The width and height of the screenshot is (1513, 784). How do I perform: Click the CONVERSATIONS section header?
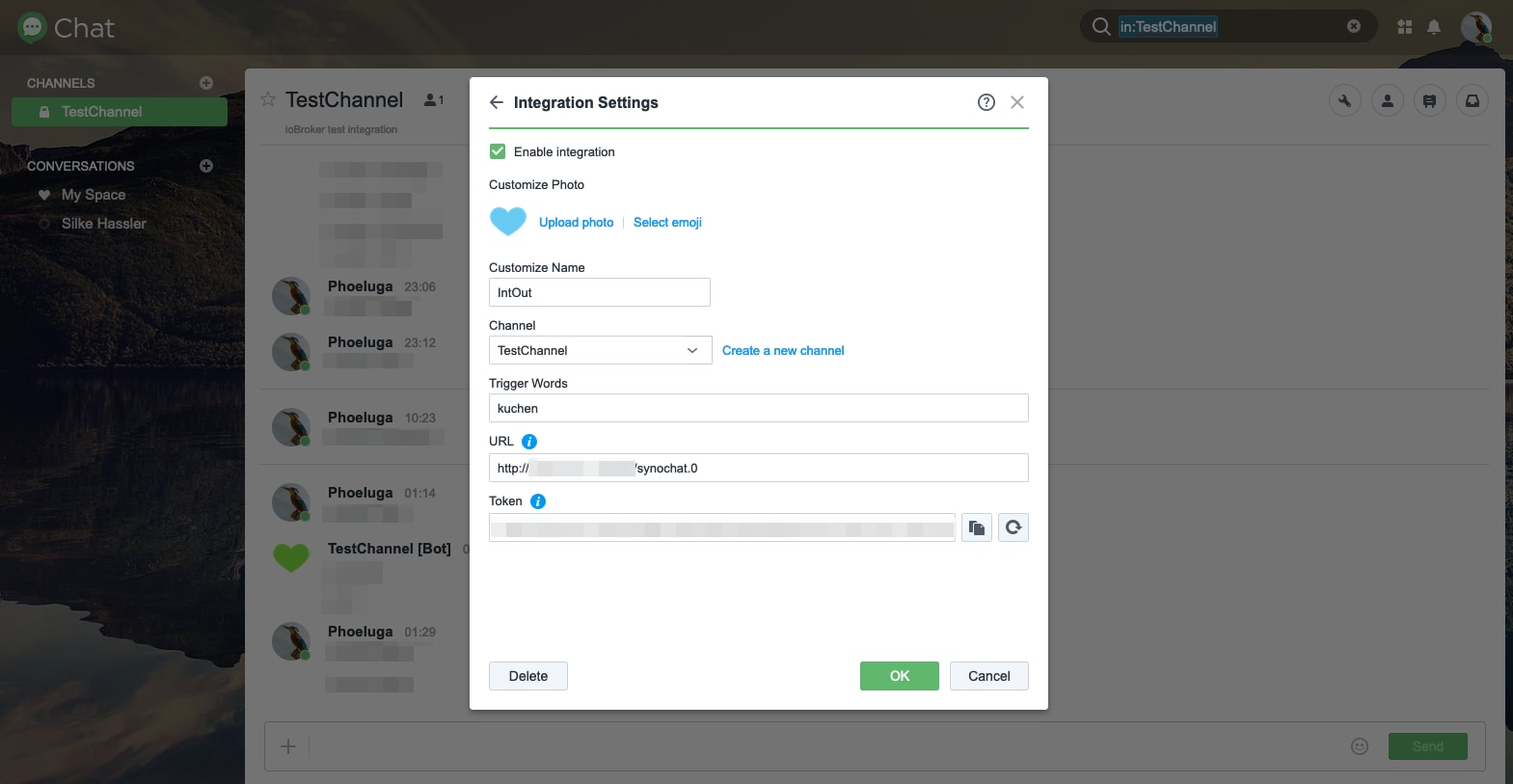coord(81,166)
